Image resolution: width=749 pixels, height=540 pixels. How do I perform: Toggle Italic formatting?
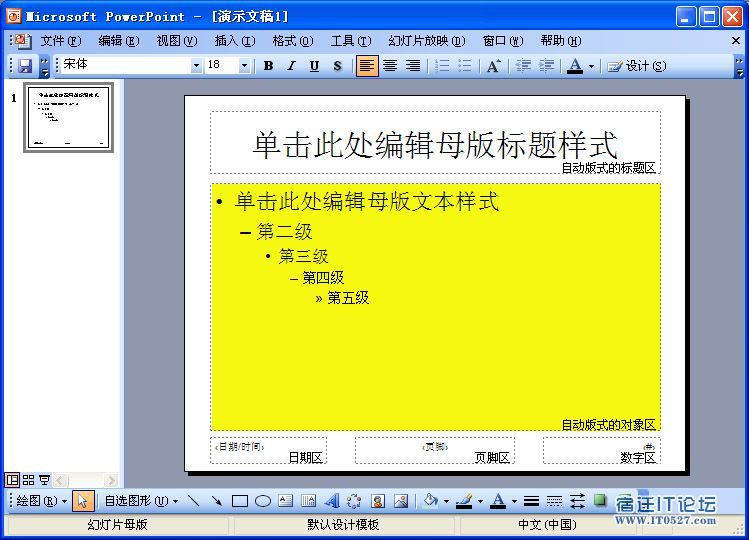point(291,65)
